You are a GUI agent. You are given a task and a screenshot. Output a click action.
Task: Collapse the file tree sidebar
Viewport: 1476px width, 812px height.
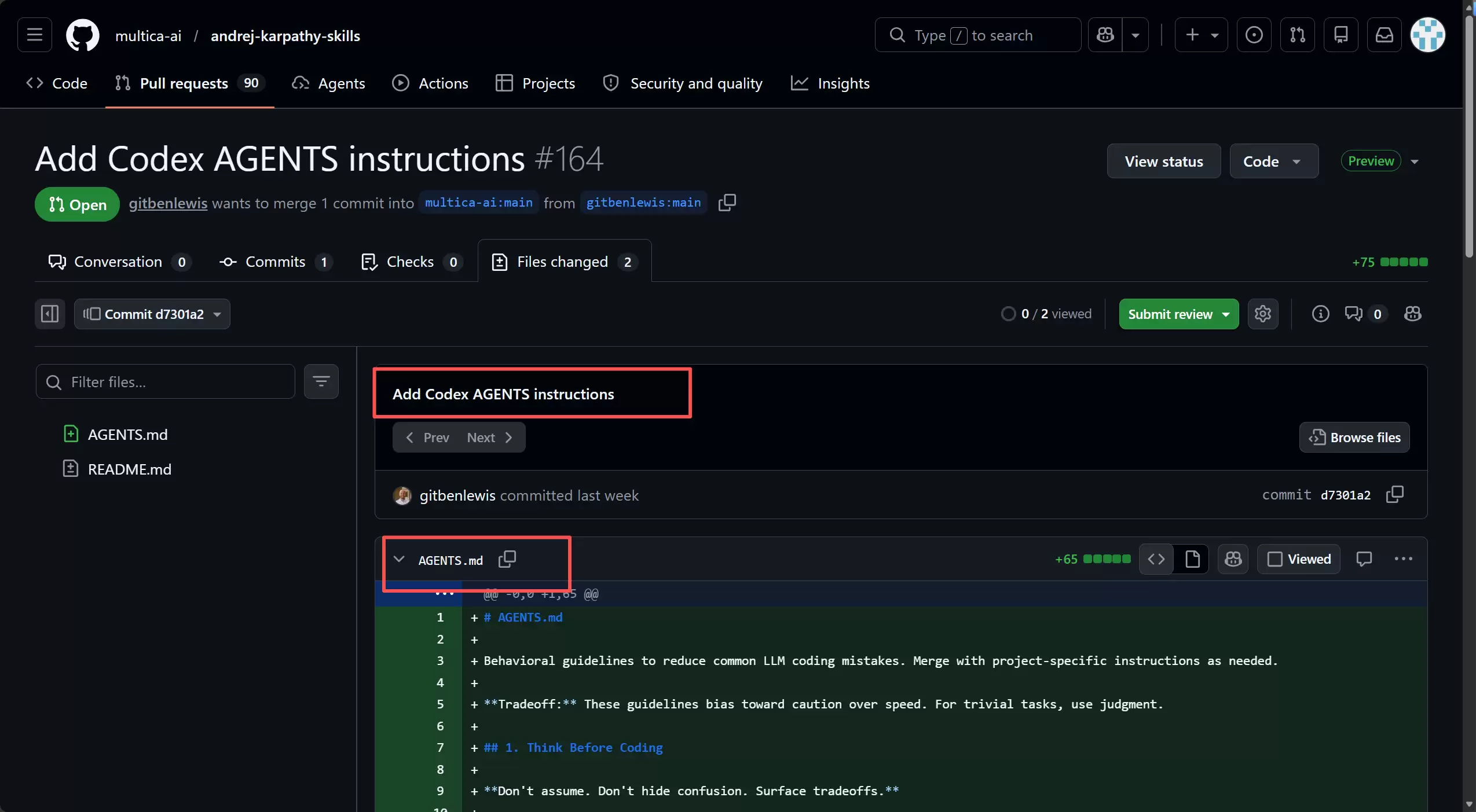[x=50, y=314]
